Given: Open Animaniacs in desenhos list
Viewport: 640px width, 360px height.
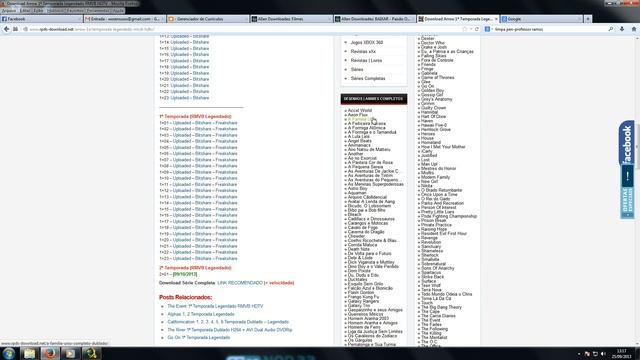Looking at the screenshot, I should pyautogui.click(x=359, y=145).
